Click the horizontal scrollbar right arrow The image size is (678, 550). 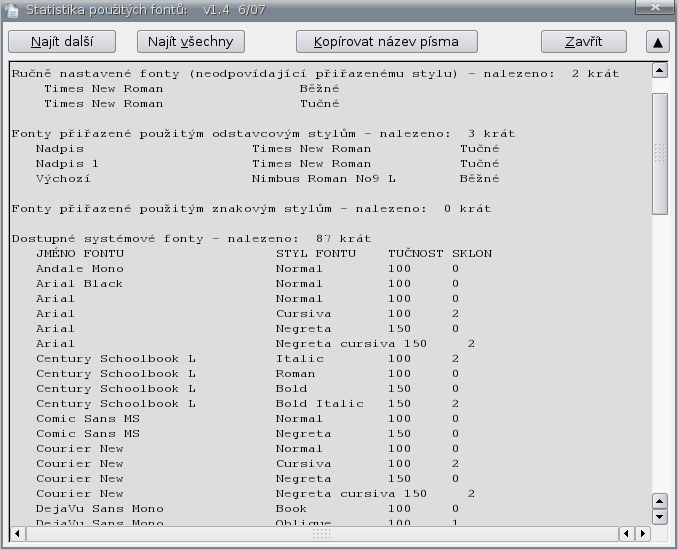(x=643, y=534)
